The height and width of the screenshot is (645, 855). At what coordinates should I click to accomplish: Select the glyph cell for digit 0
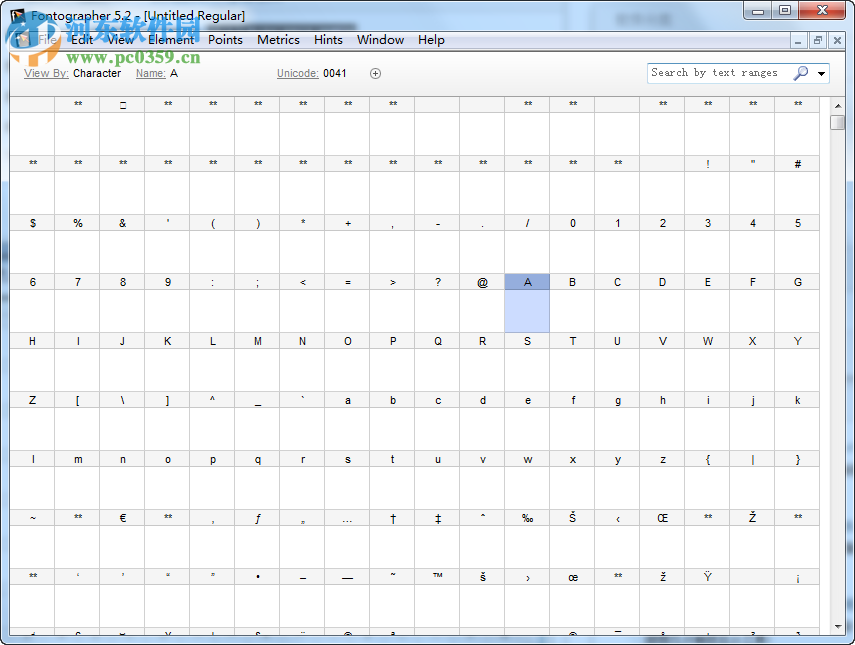click(x=573, y=244)
